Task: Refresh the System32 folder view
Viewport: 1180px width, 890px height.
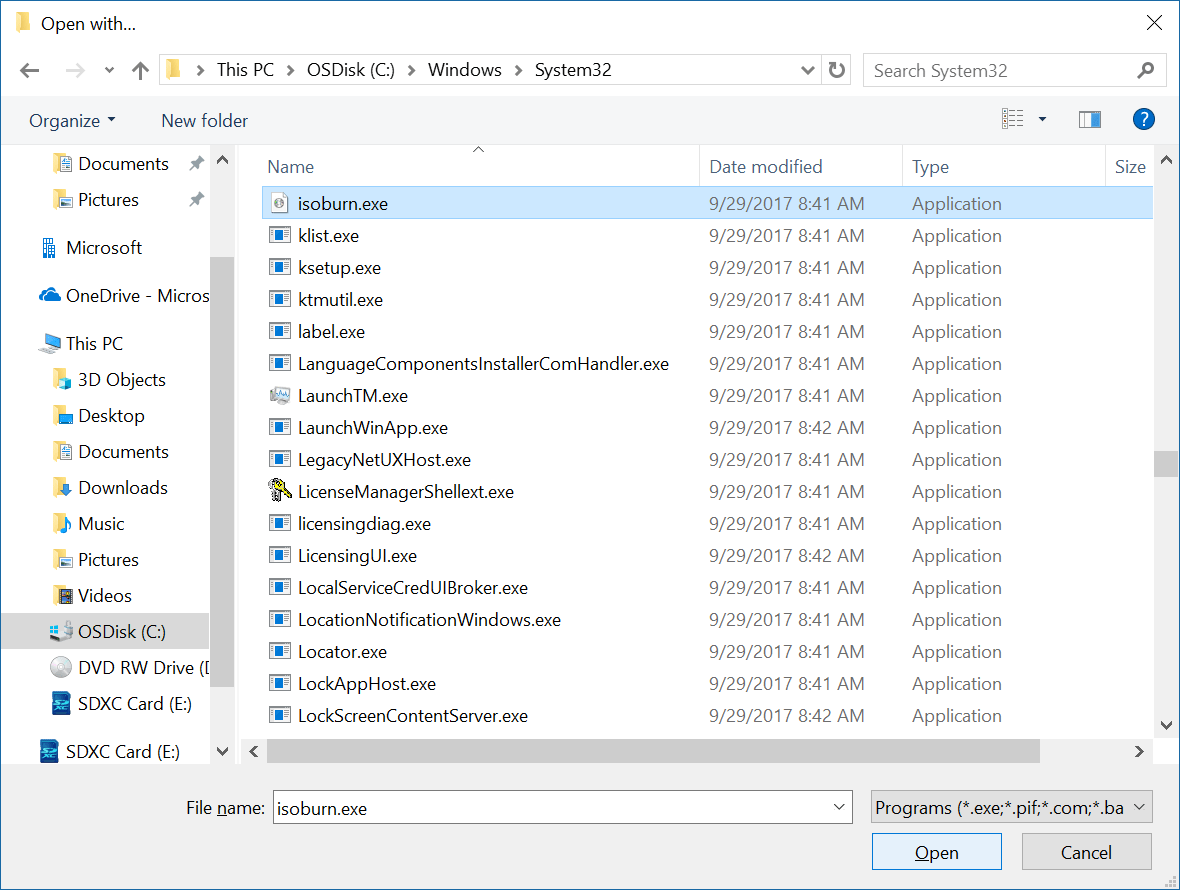Action: tap(836, 70)
